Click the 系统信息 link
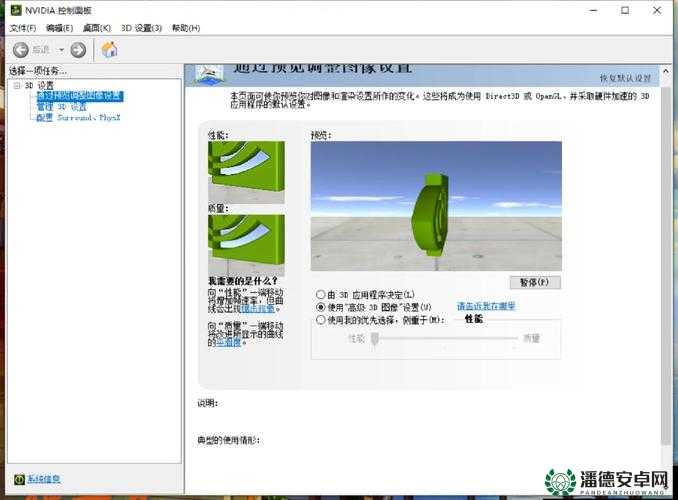This screenshot has height=500, width=678. point(44,479)
